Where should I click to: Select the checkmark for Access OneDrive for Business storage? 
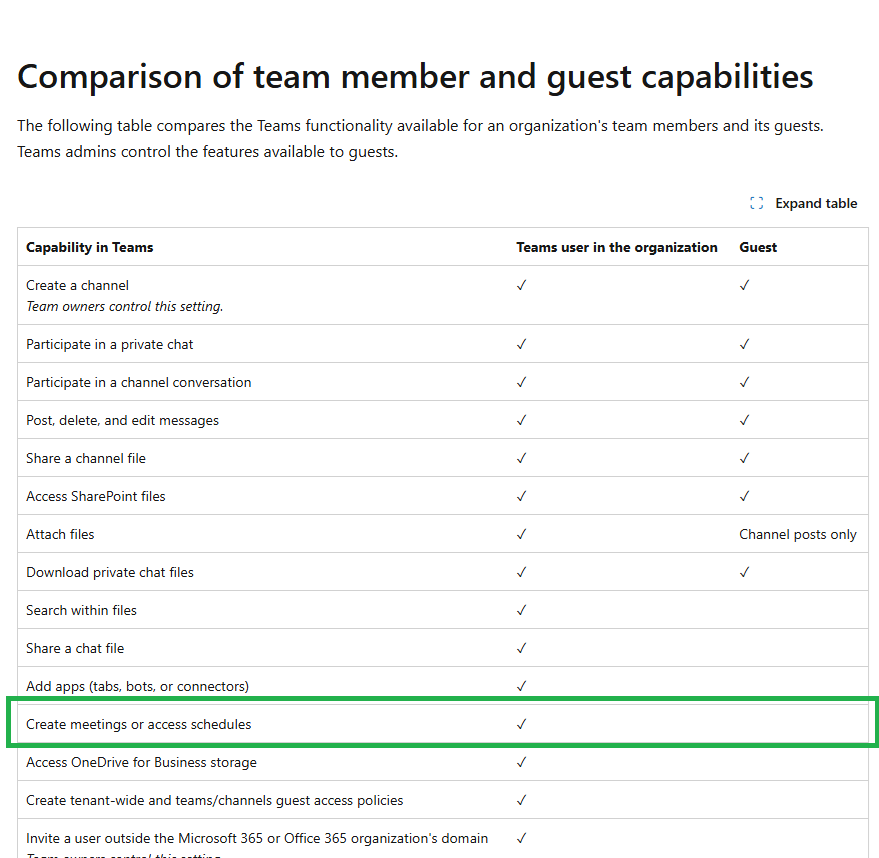[521, 762]
